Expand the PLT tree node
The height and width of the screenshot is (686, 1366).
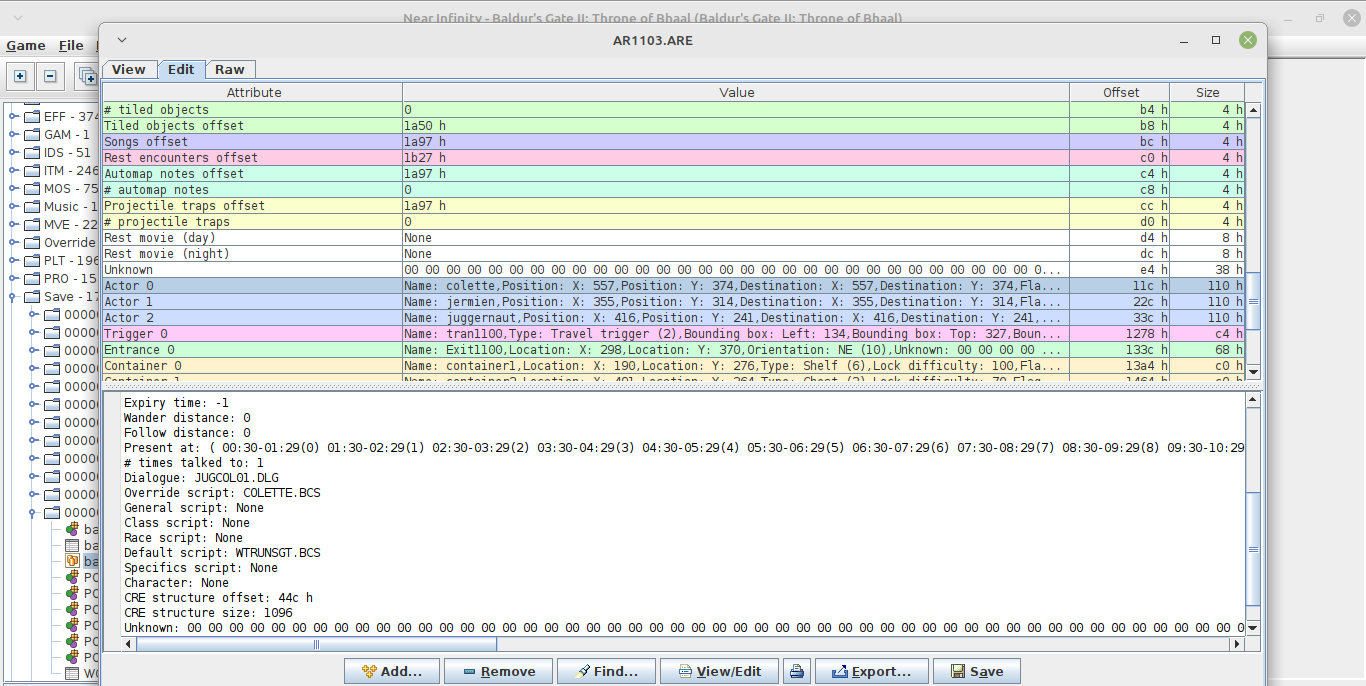pos(14,261)
